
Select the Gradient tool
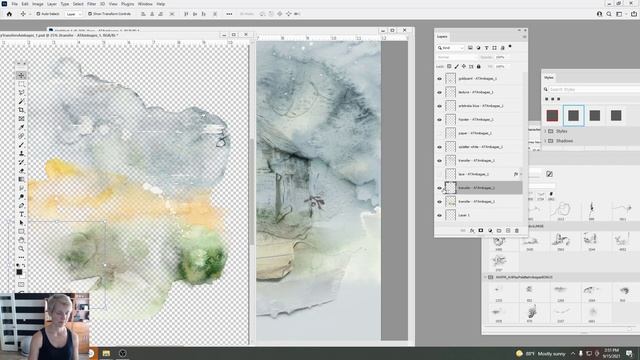point(21,180)
